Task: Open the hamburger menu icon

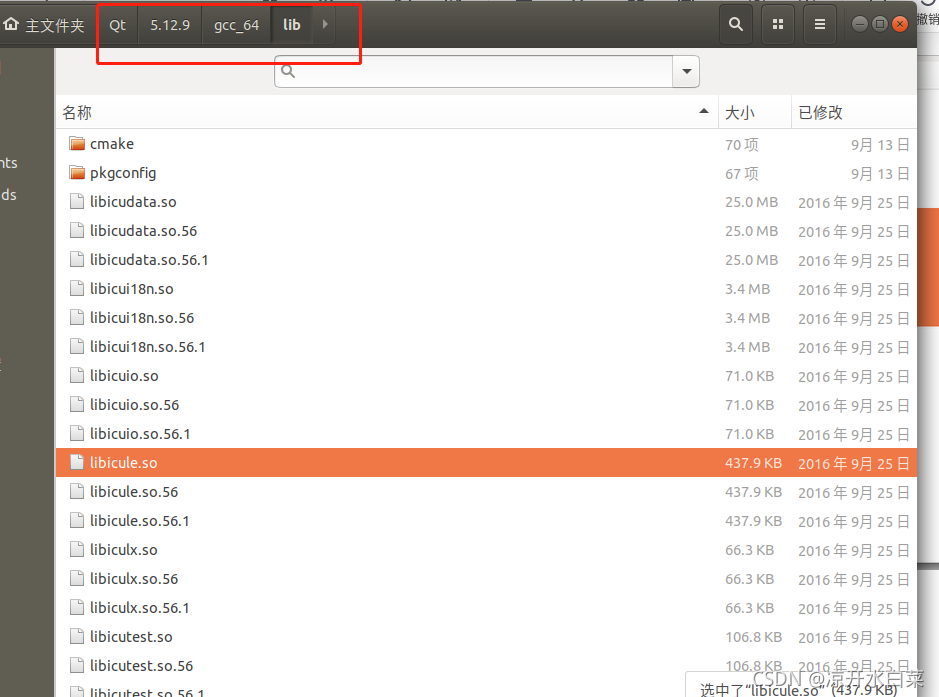Action: (x=819, y=23)
